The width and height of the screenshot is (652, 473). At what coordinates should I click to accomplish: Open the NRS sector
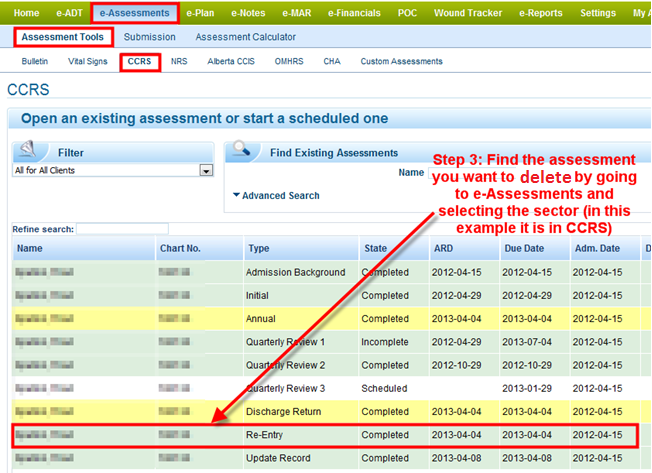(x=179, y=61)
